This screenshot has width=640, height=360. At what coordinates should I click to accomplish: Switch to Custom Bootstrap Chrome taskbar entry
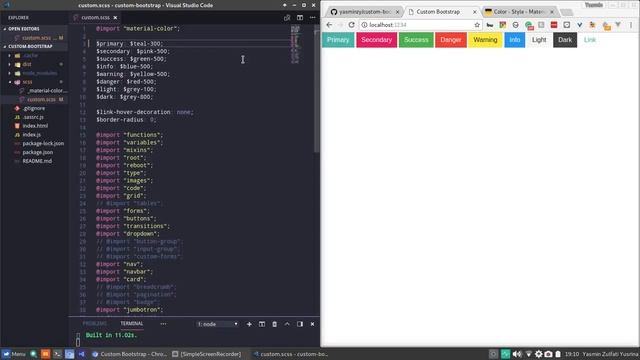[x=128, y=354]
